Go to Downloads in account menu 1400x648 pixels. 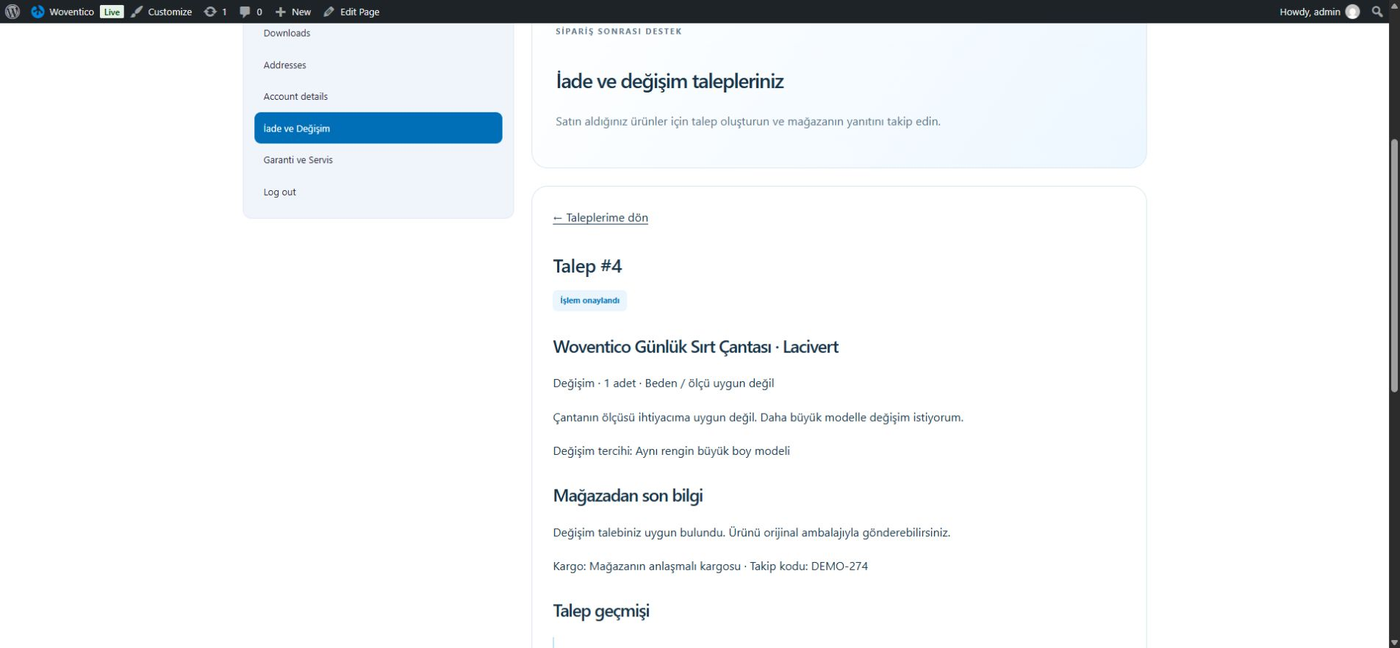(287, 33)
